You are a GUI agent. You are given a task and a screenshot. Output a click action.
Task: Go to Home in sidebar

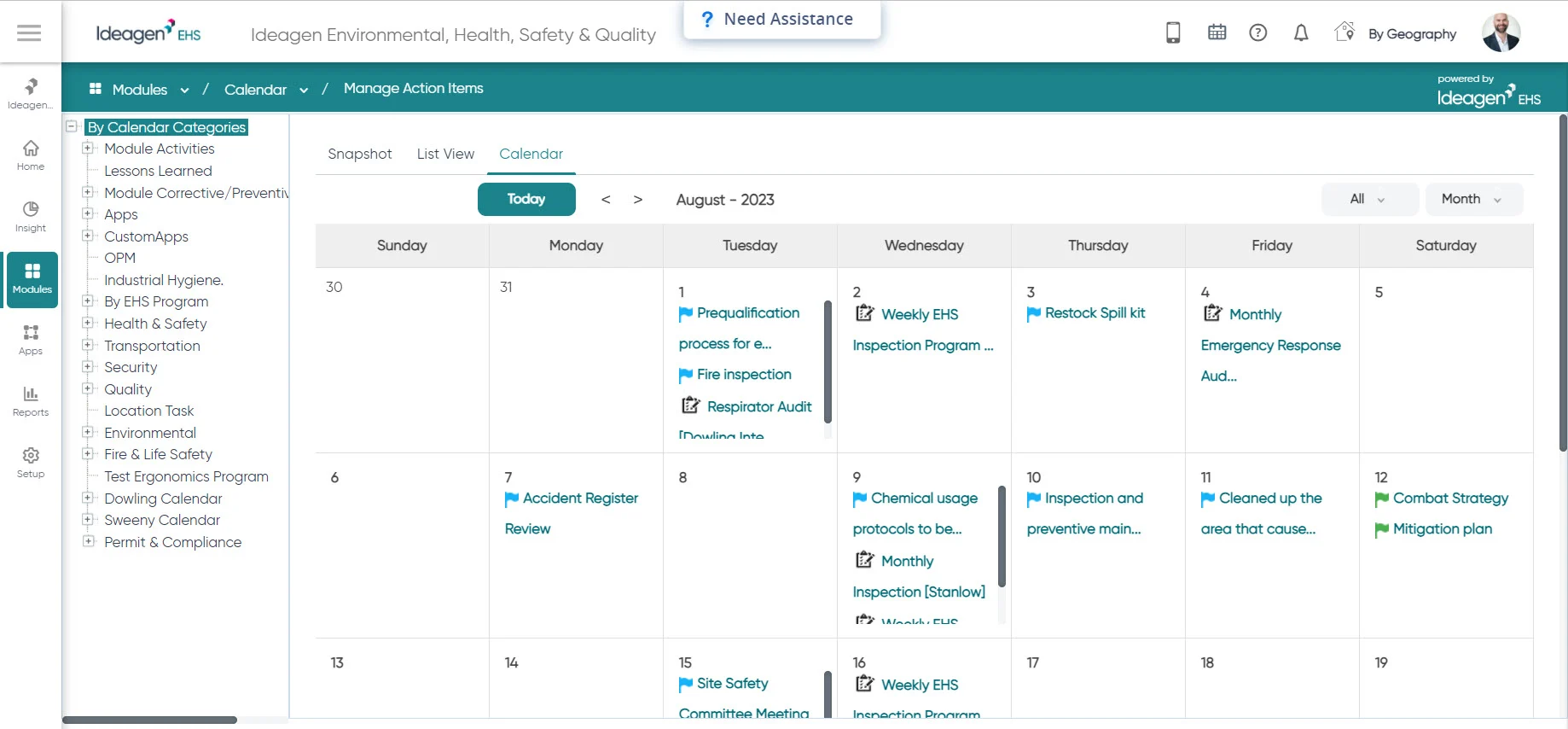[31, 155]
